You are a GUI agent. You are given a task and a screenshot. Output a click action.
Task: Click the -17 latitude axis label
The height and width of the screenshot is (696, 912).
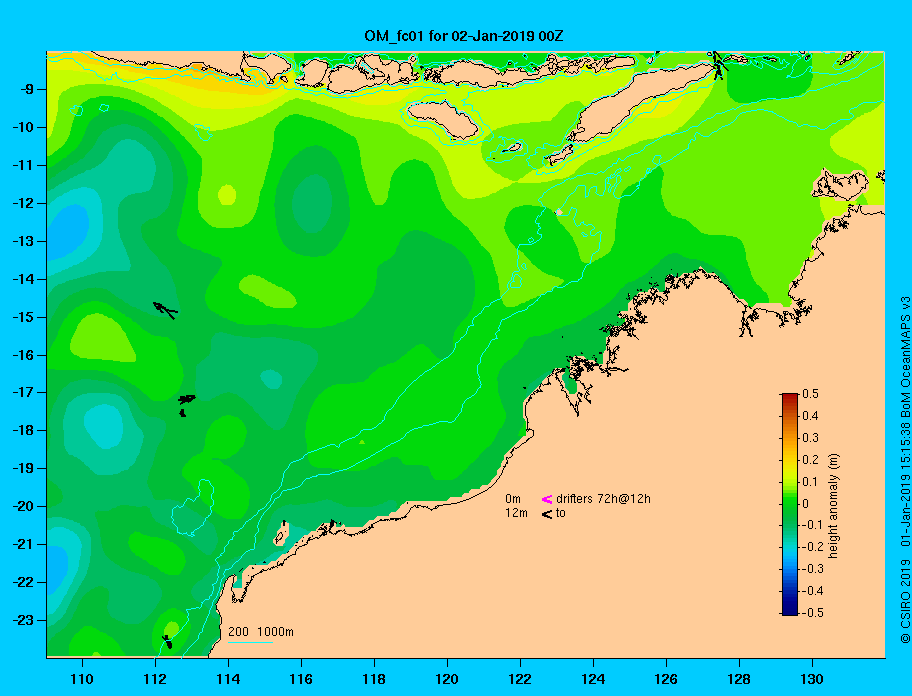(23, 392)
